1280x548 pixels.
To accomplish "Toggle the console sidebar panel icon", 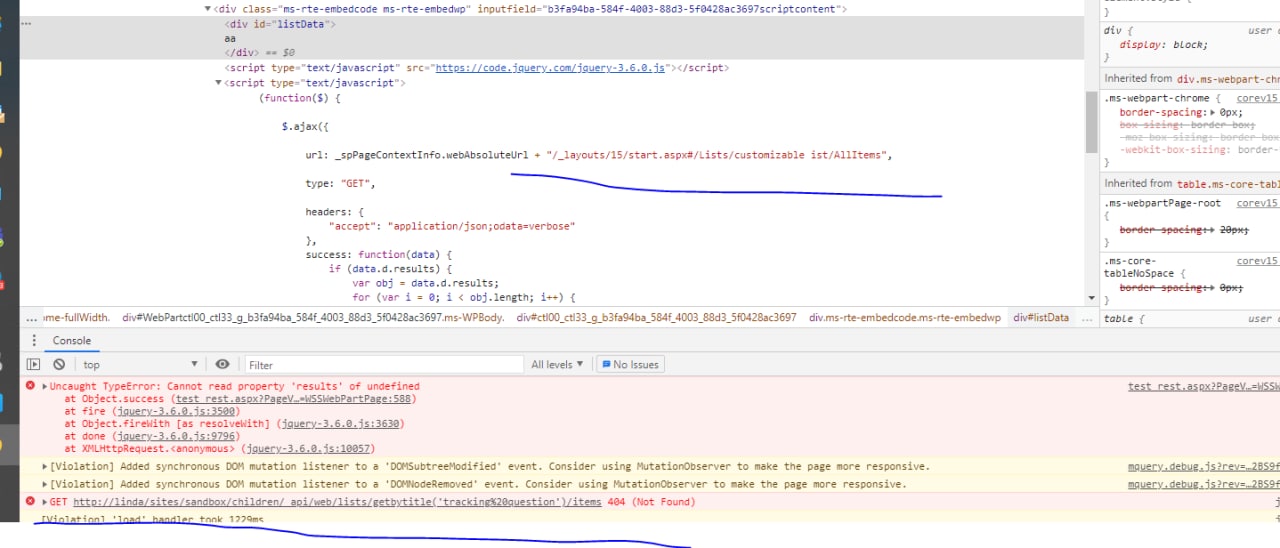I will 33,365.
